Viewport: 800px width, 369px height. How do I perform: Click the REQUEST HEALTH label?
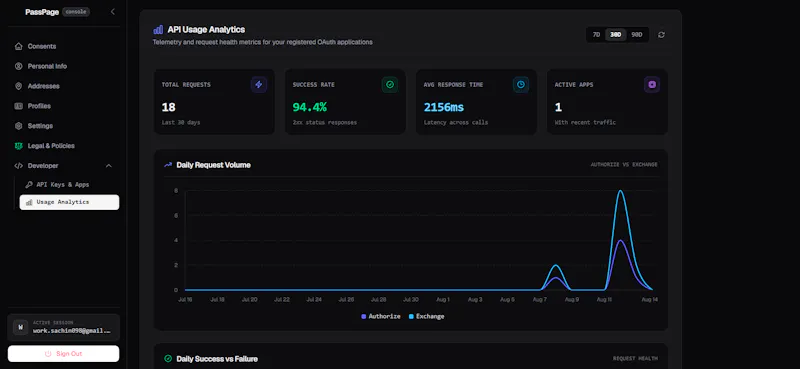coord(635,359)
